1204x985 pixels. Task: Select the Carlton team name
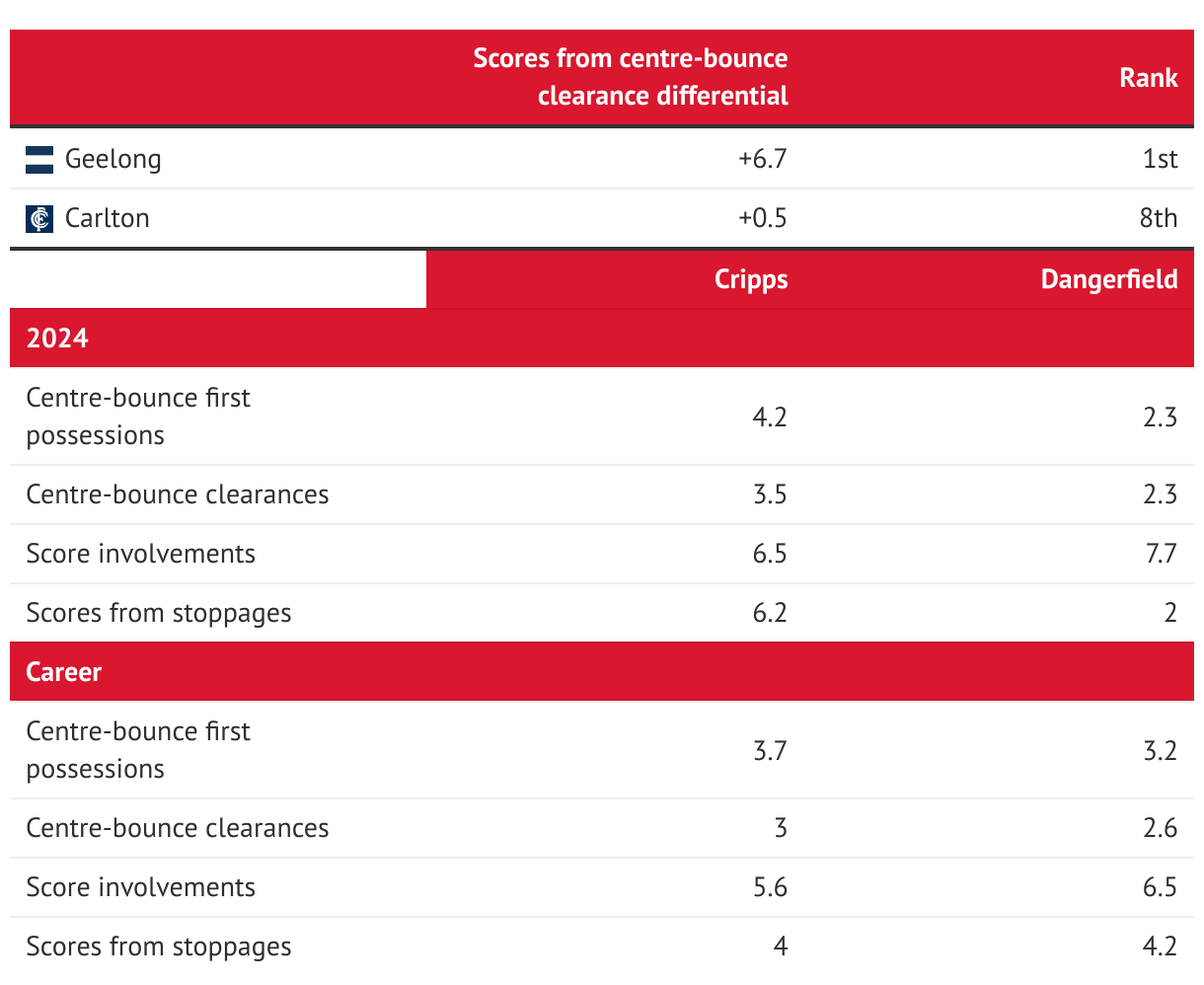(107, 218)
